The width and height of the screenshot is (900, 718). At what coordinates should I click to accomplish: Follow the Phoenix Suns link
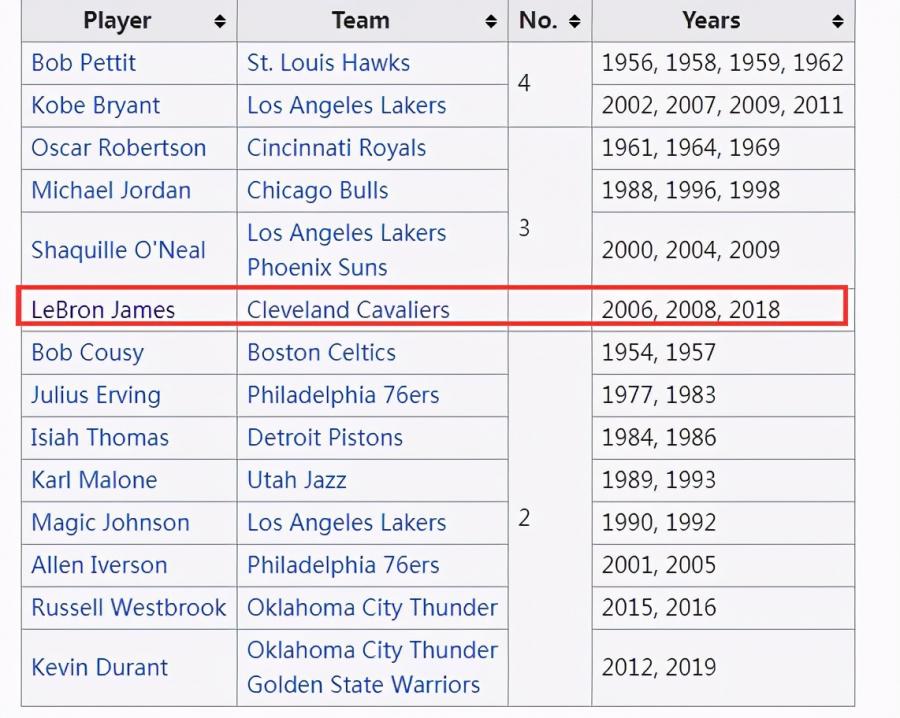pos(317,267)
